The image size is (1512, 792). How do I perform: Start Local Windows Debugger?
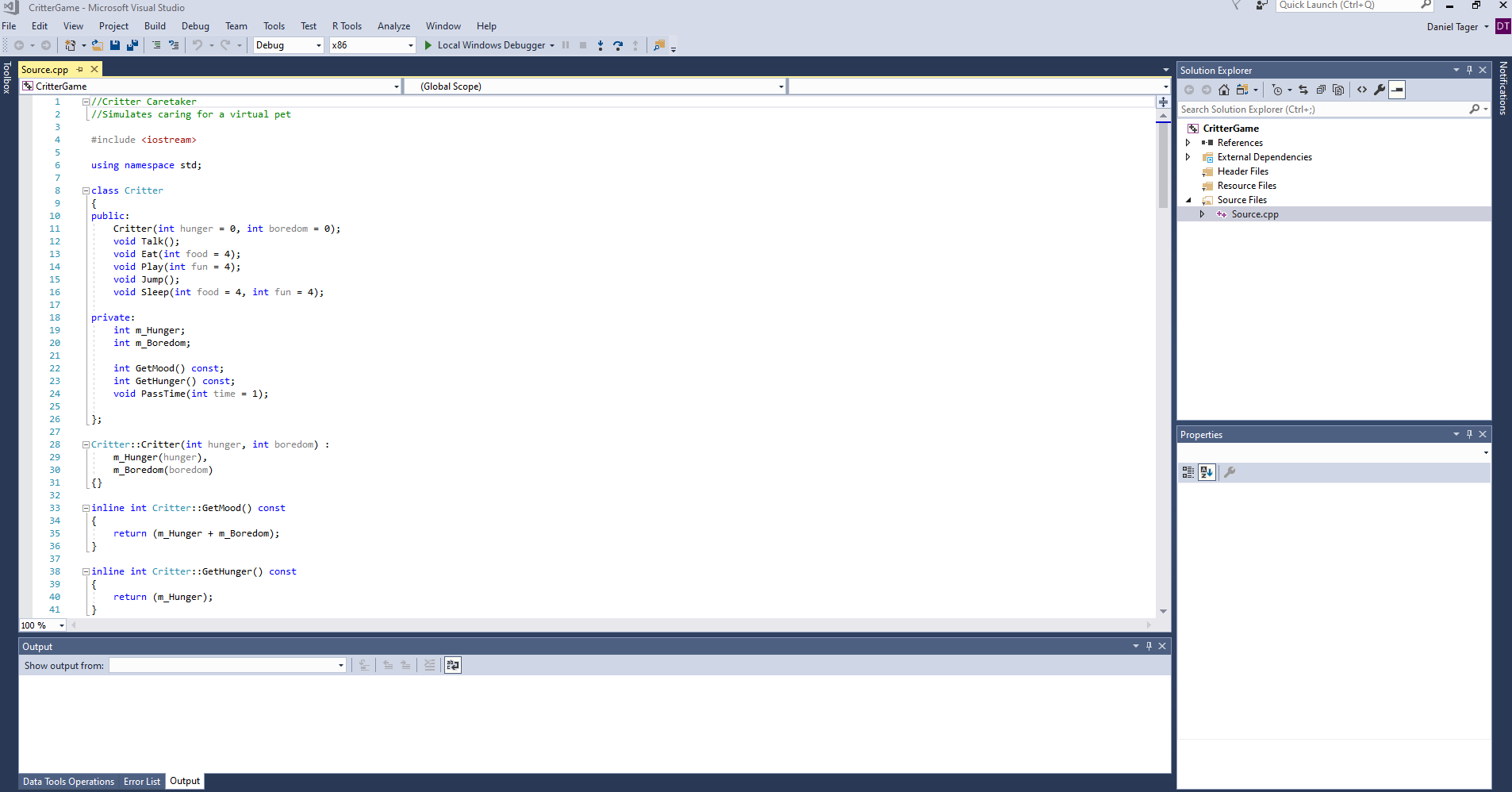point(485,45)
